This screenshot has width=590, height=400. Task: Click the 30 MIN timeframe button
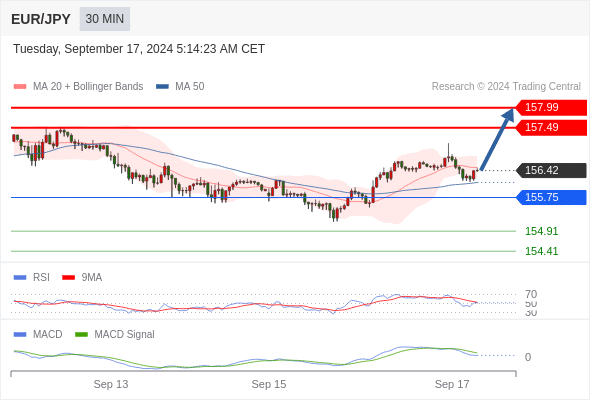pyautogui.click(x=105, y=19)
